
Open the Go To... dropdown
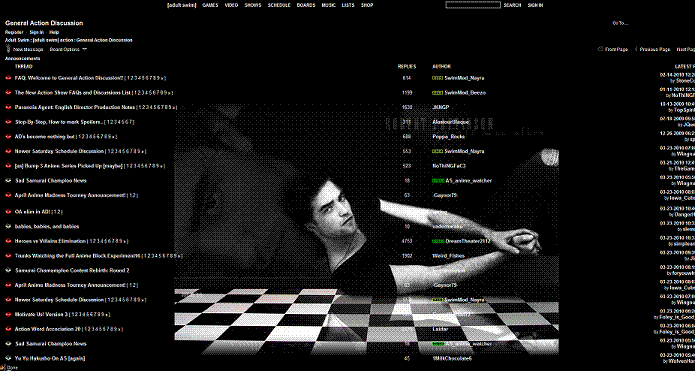pos(621,23)
